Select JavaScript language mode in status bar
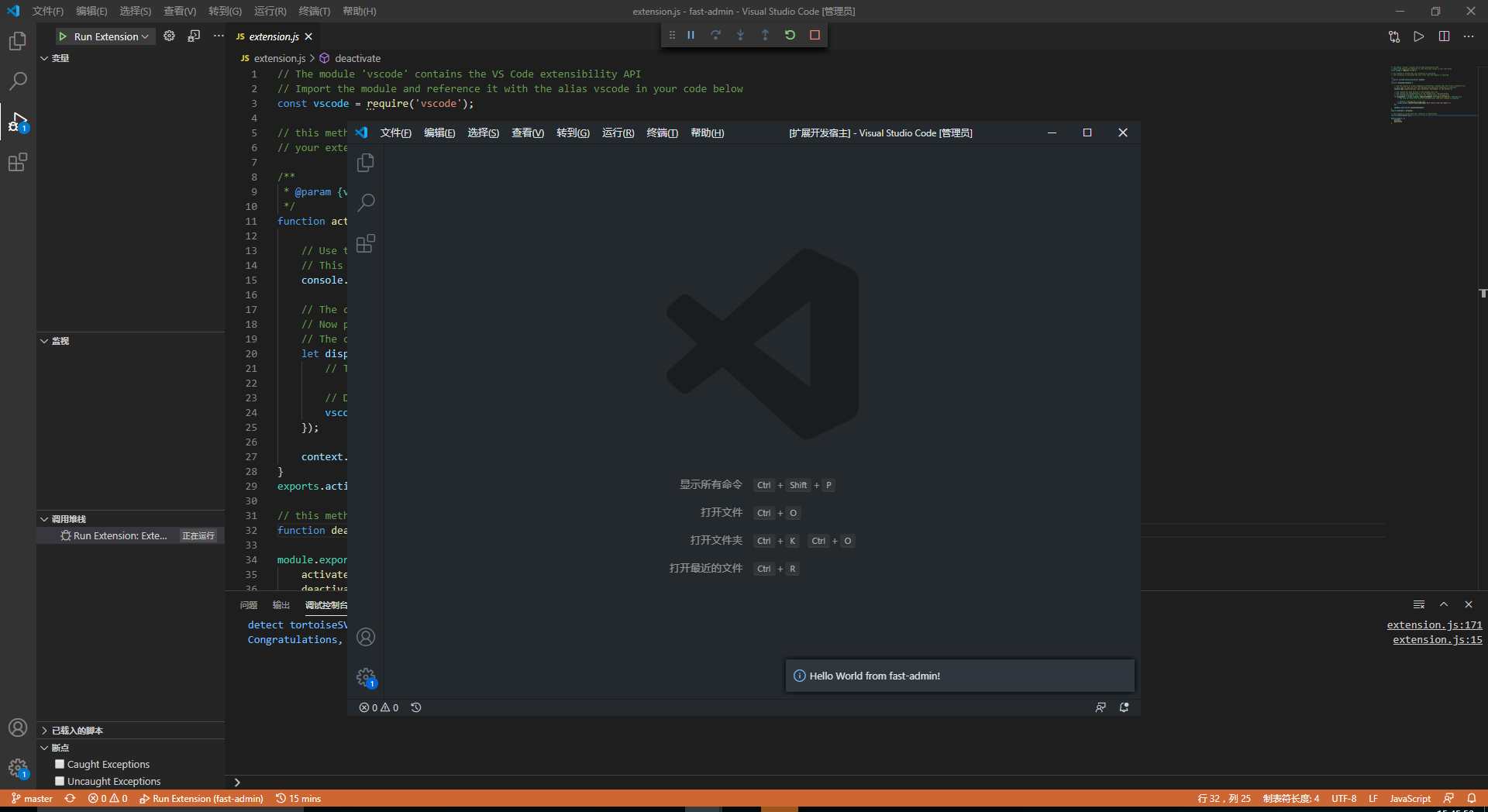 pyautogui.click(x=1410, y=799)
